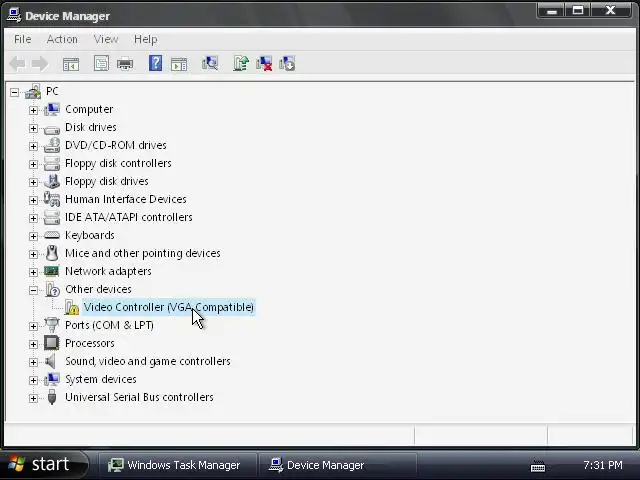Click the Floppy disk controllers icon
This screenshot has width=640, height=480.
tap(52, 163)
